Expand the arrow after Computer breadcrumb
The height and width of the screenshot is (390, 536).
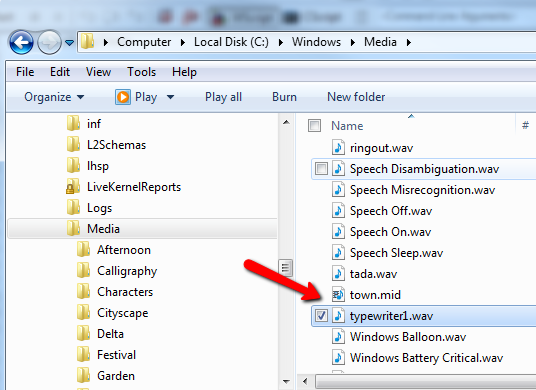tap(183, 42)
